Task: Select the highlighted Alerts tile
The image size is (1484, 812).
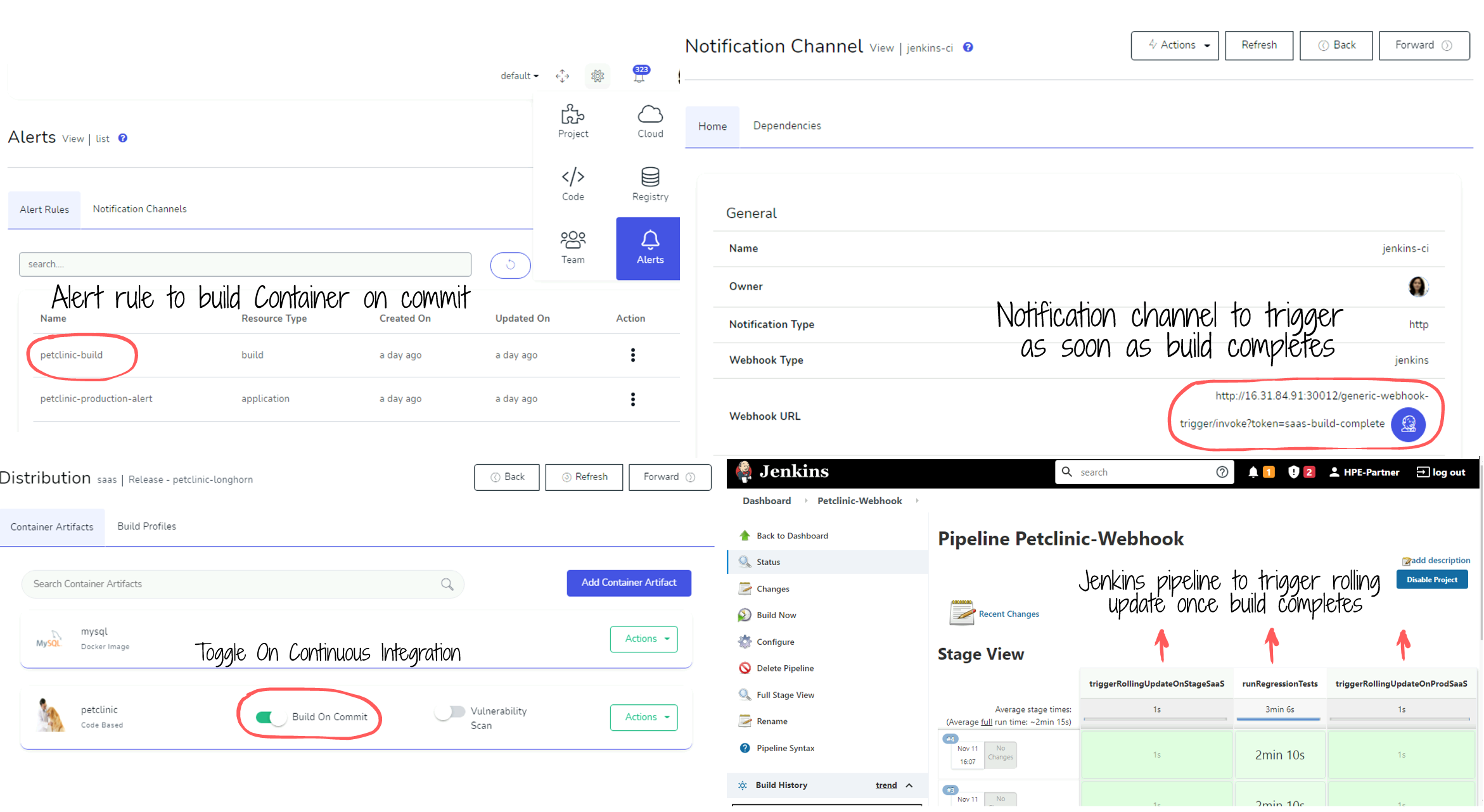Action: click(648, 248)
